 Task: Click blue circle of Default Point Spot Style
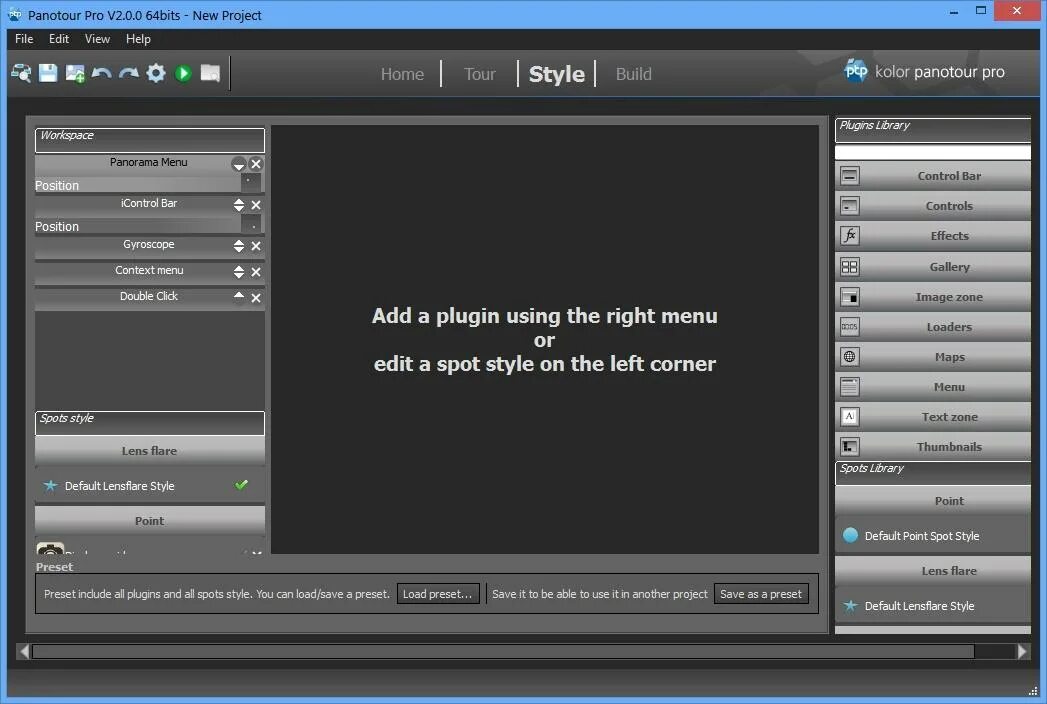click(x=850, y=535)
